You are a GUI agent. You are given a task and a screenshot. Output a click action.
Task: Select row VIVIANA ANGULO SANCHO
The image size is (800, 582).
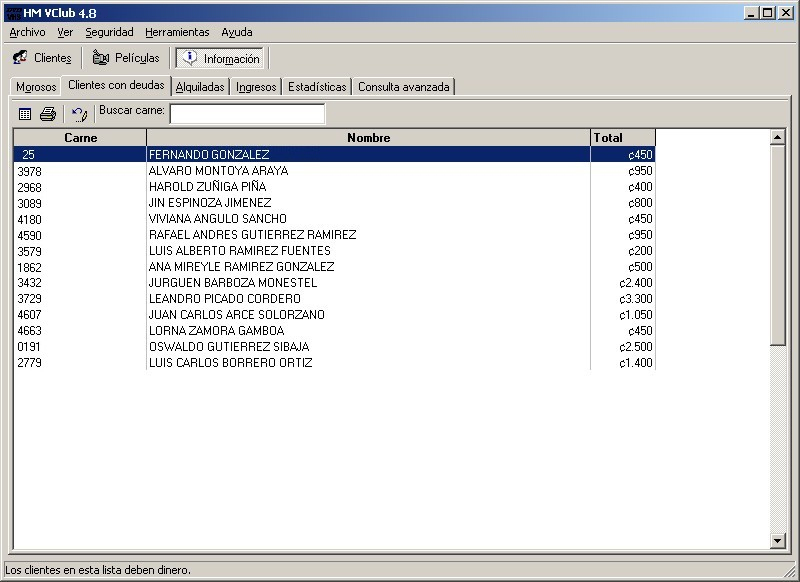coord(334,219)
